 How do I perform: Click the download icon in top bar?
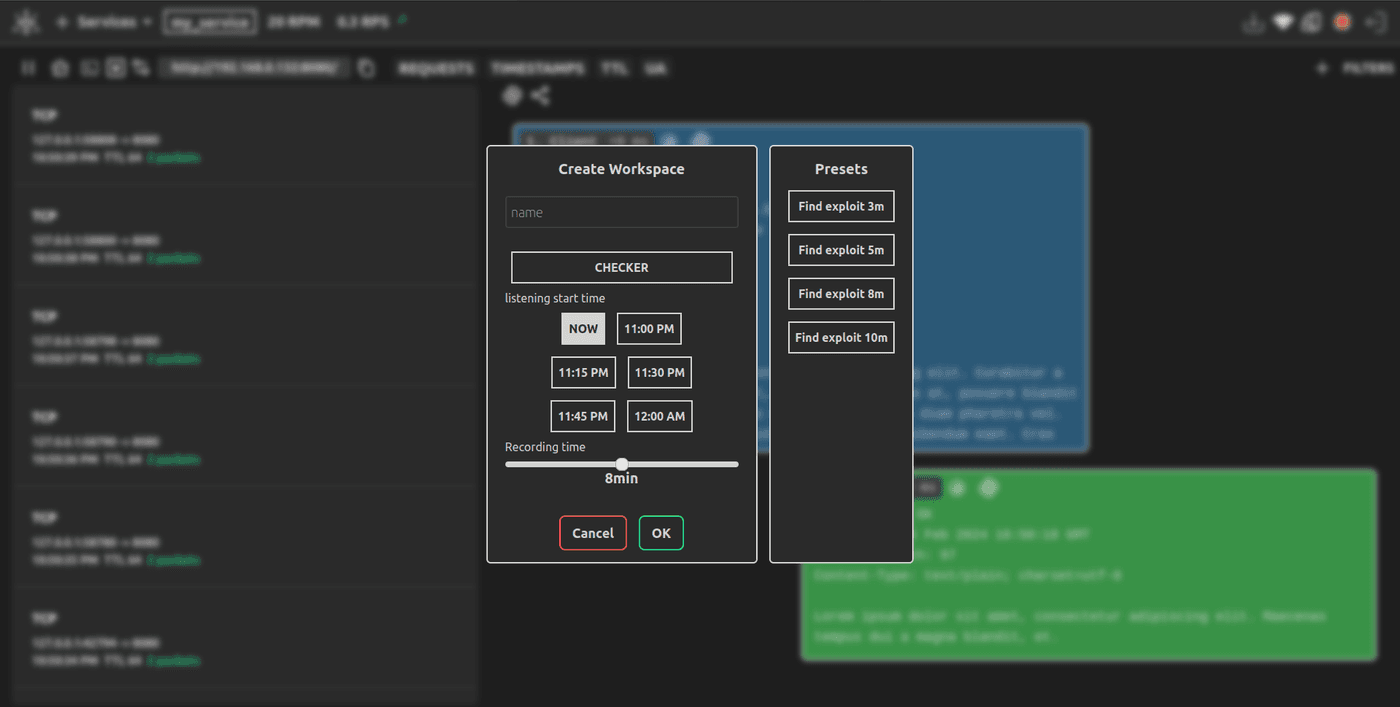coord(1252,22)
